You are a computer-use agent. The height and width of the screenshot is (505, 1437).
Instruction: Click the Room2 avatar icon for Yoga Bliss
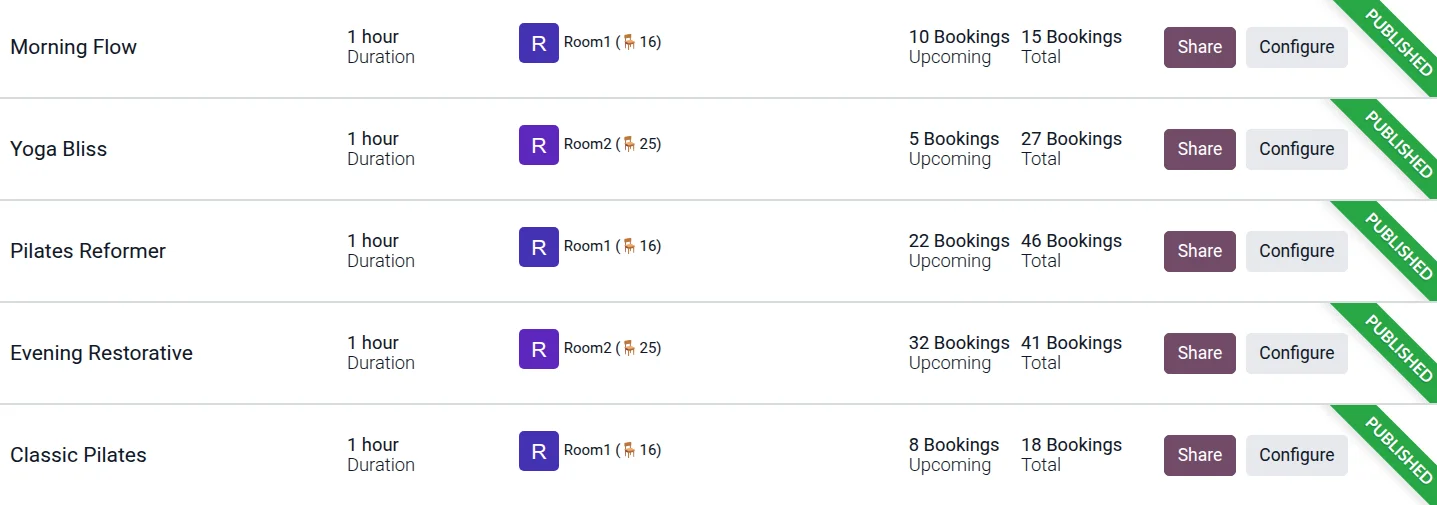(x=538, y=145)
